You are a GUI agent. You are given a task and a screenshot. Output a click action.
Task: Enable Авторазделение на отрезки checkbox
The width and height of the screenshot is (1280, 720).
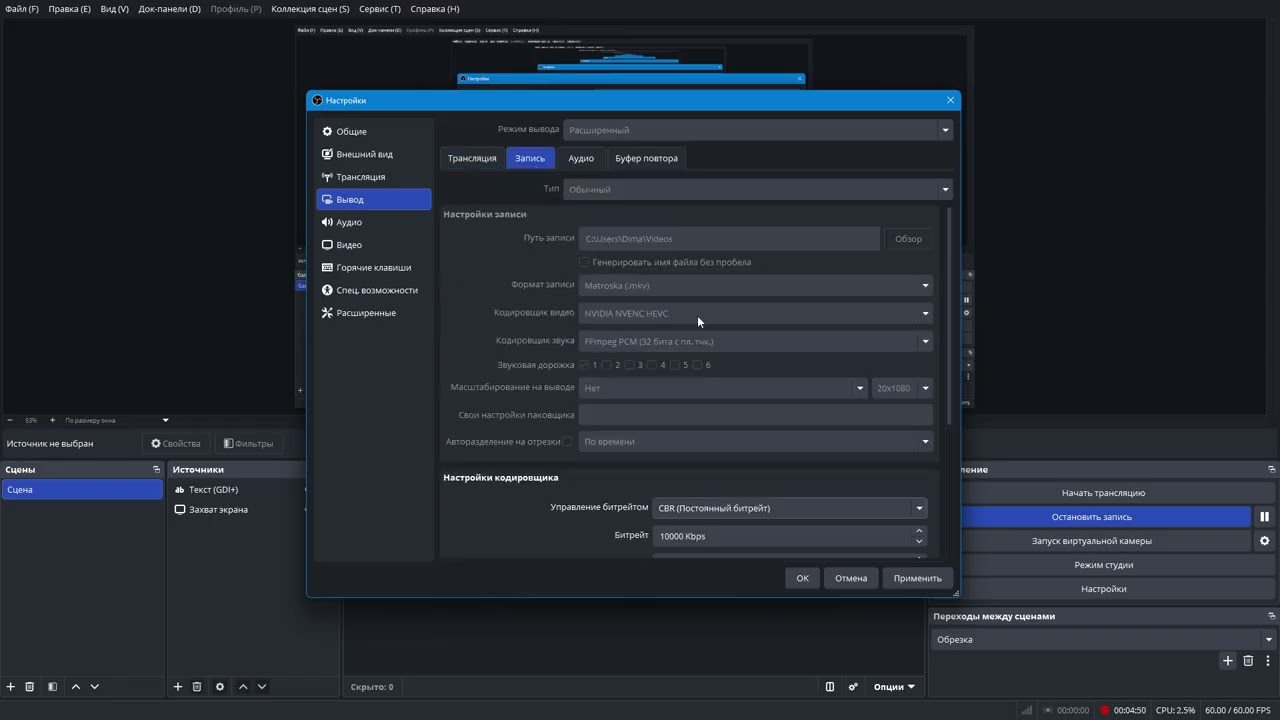[567, 441]
